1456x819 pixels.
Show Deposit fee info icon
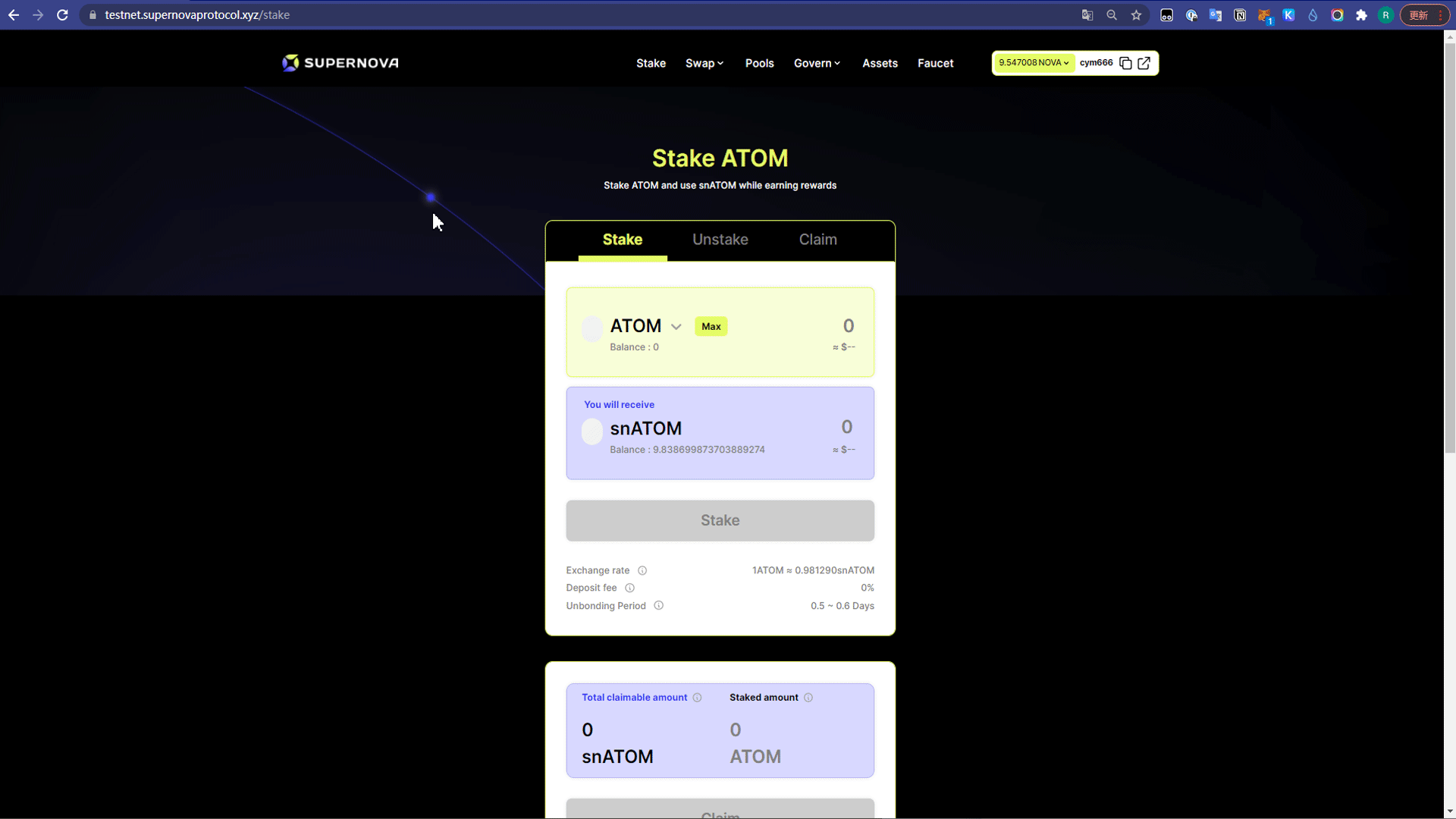629,588
